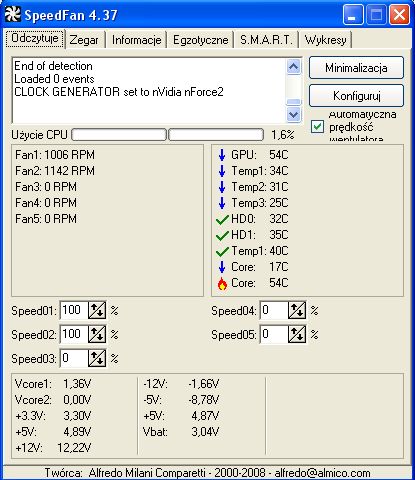Open the Informacje tab

(x=137, y=40)
